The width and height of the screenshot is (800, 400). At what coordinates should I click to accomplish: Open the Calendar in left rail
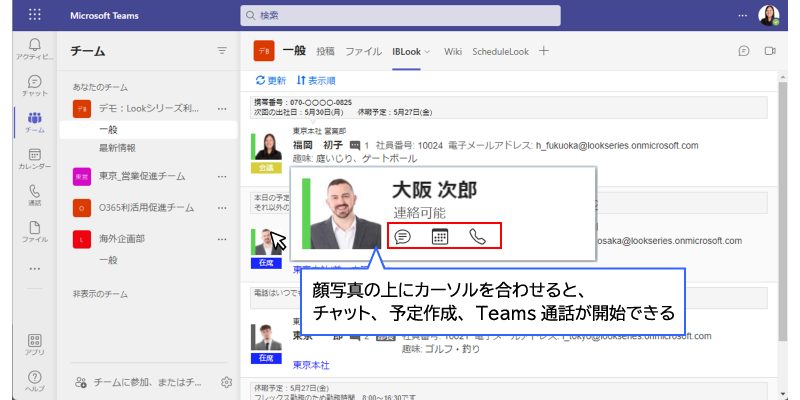point(34,159)
